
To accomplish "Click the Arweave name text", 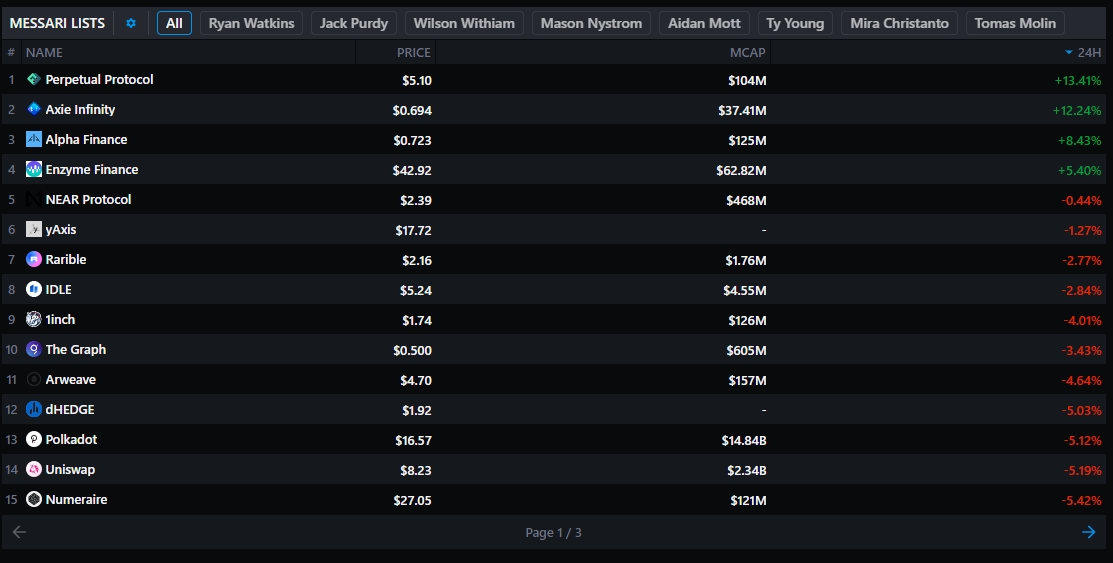I will (70, 379).
